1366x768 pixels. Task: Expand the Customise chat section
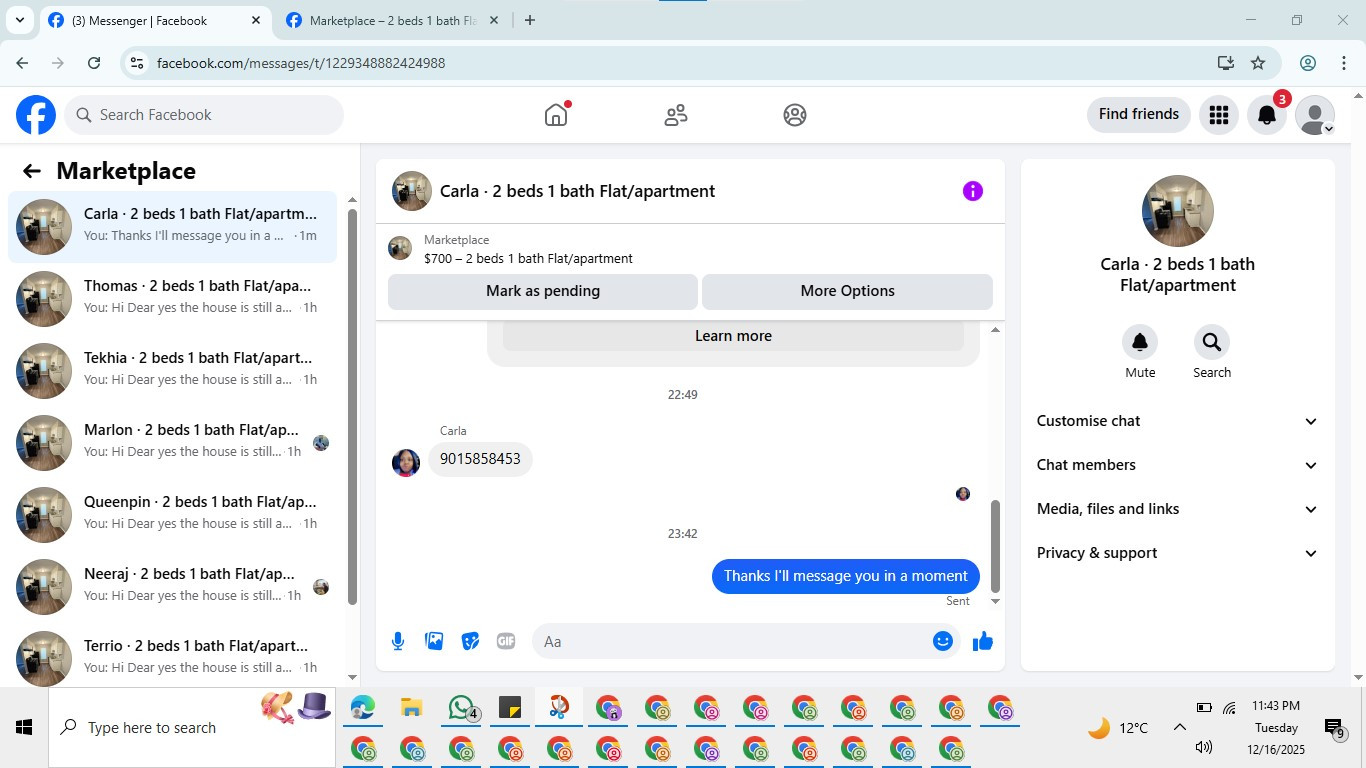coord(1178,421)
